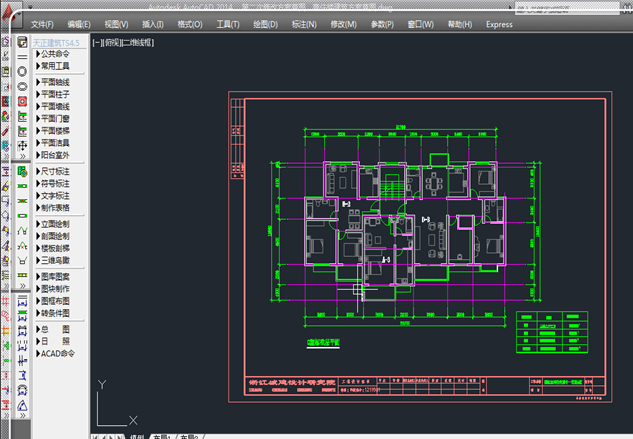The width and height of the screenshot is (633, 439).
Task: Select the yellow-green horizontal bar icon
Action: (22, 275)
